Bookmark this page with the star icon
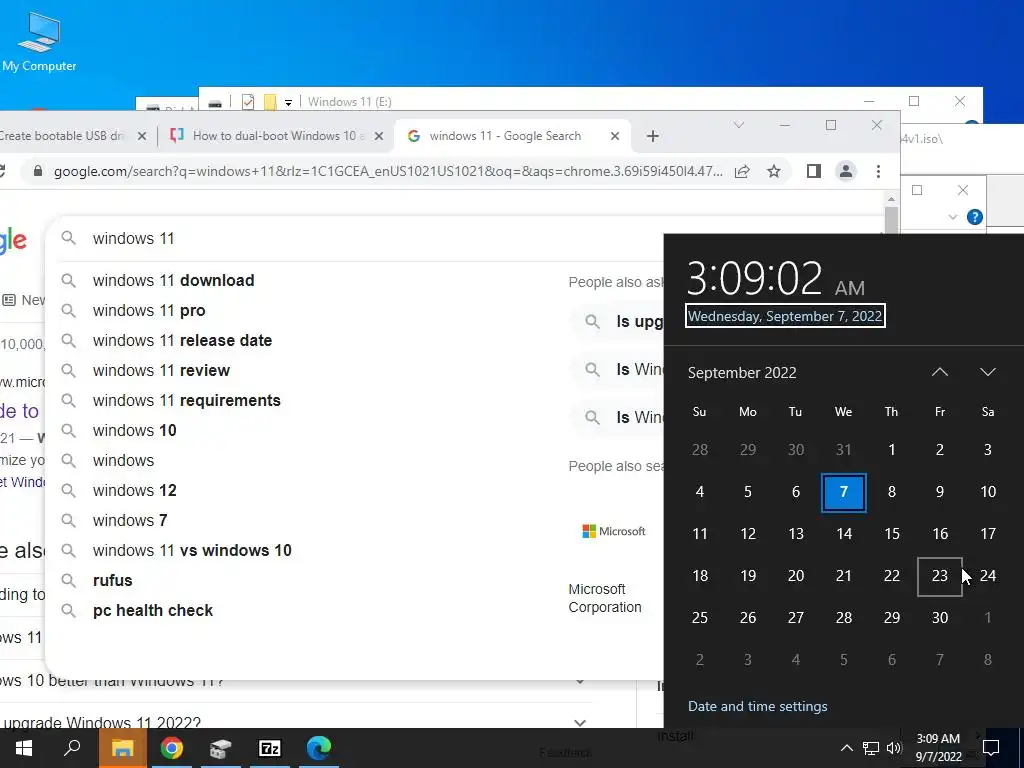1024x768 pixels. [x=774, y=172]
